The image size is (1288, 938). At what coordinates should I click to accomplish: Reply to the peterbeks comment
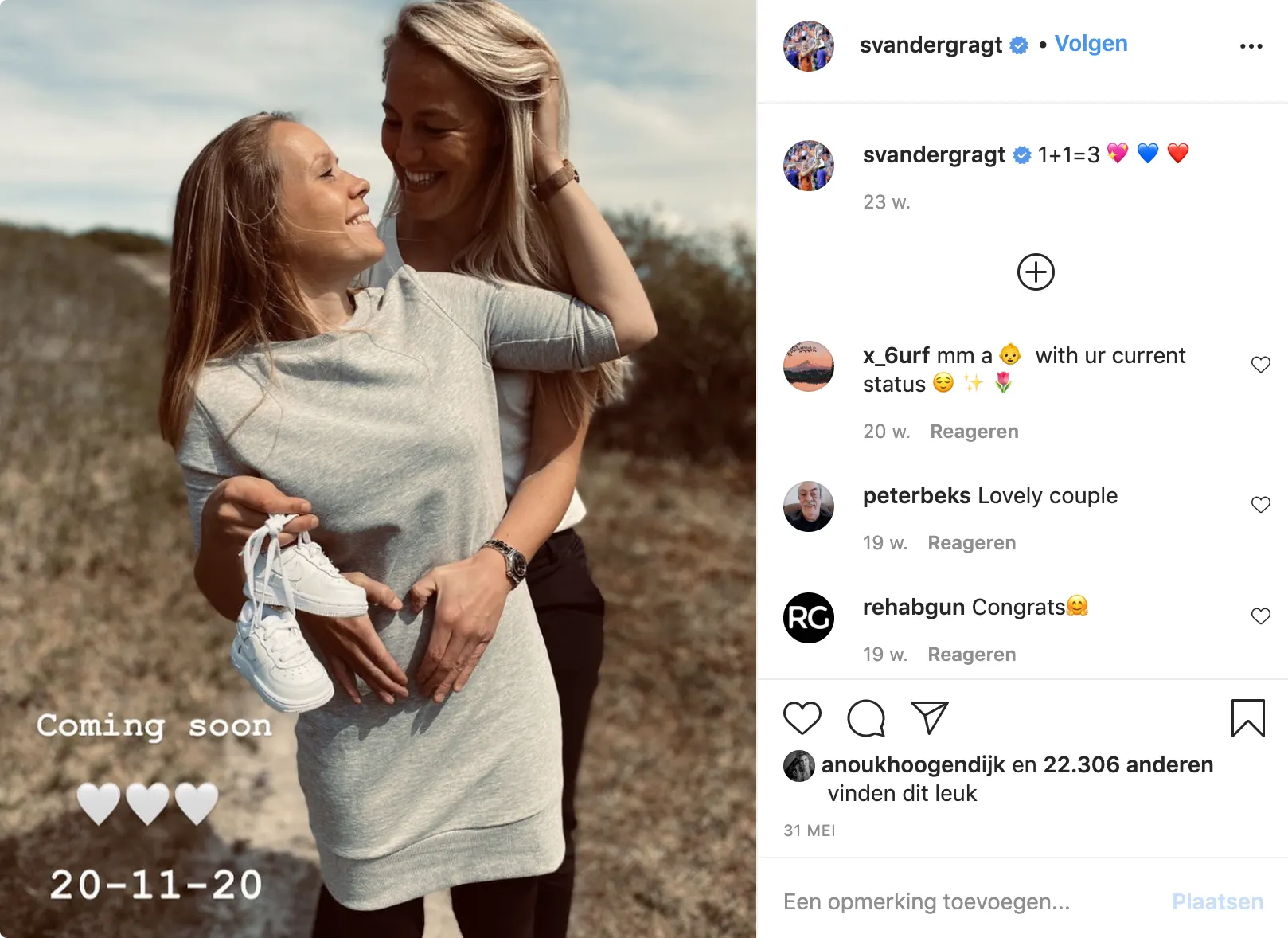(x=971, y=543)
